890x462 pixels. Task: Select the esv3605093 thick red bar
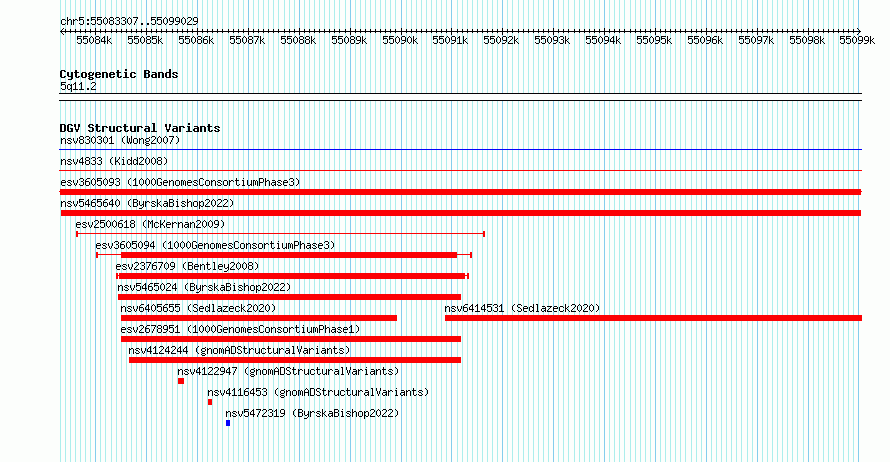tap(460, 192)
